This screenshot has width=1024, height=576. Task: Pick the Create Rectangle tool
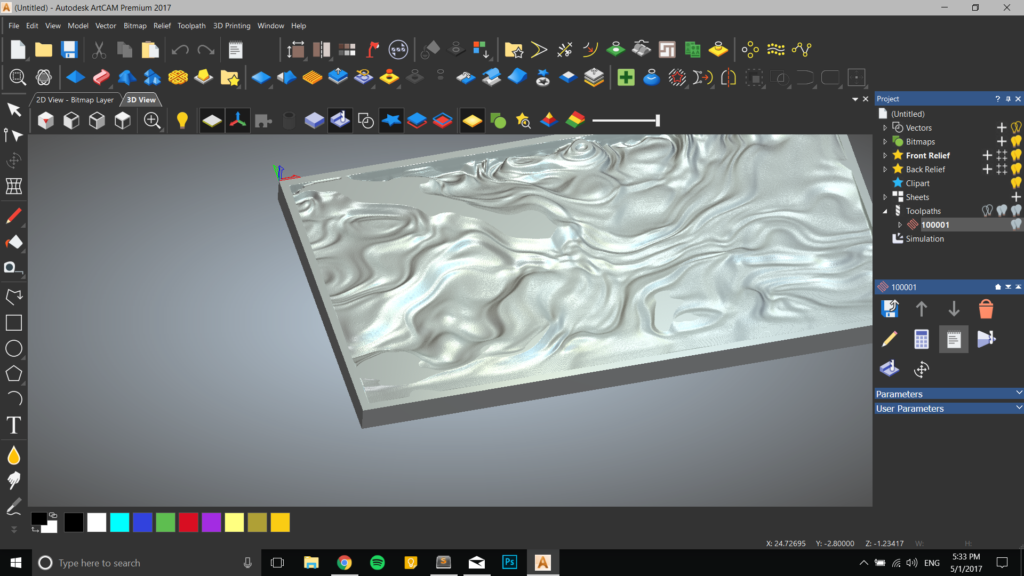tap(14, 323)
